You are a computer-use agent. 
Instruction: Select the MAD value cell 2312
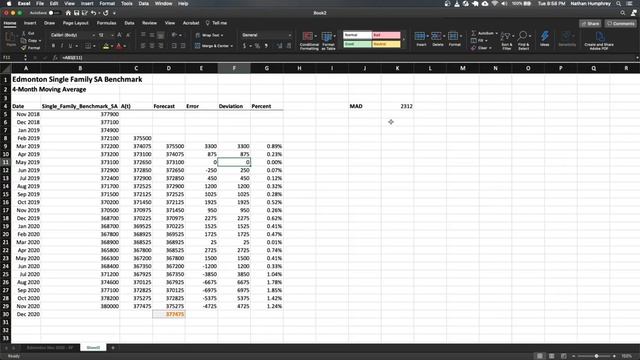click(397, 106)
